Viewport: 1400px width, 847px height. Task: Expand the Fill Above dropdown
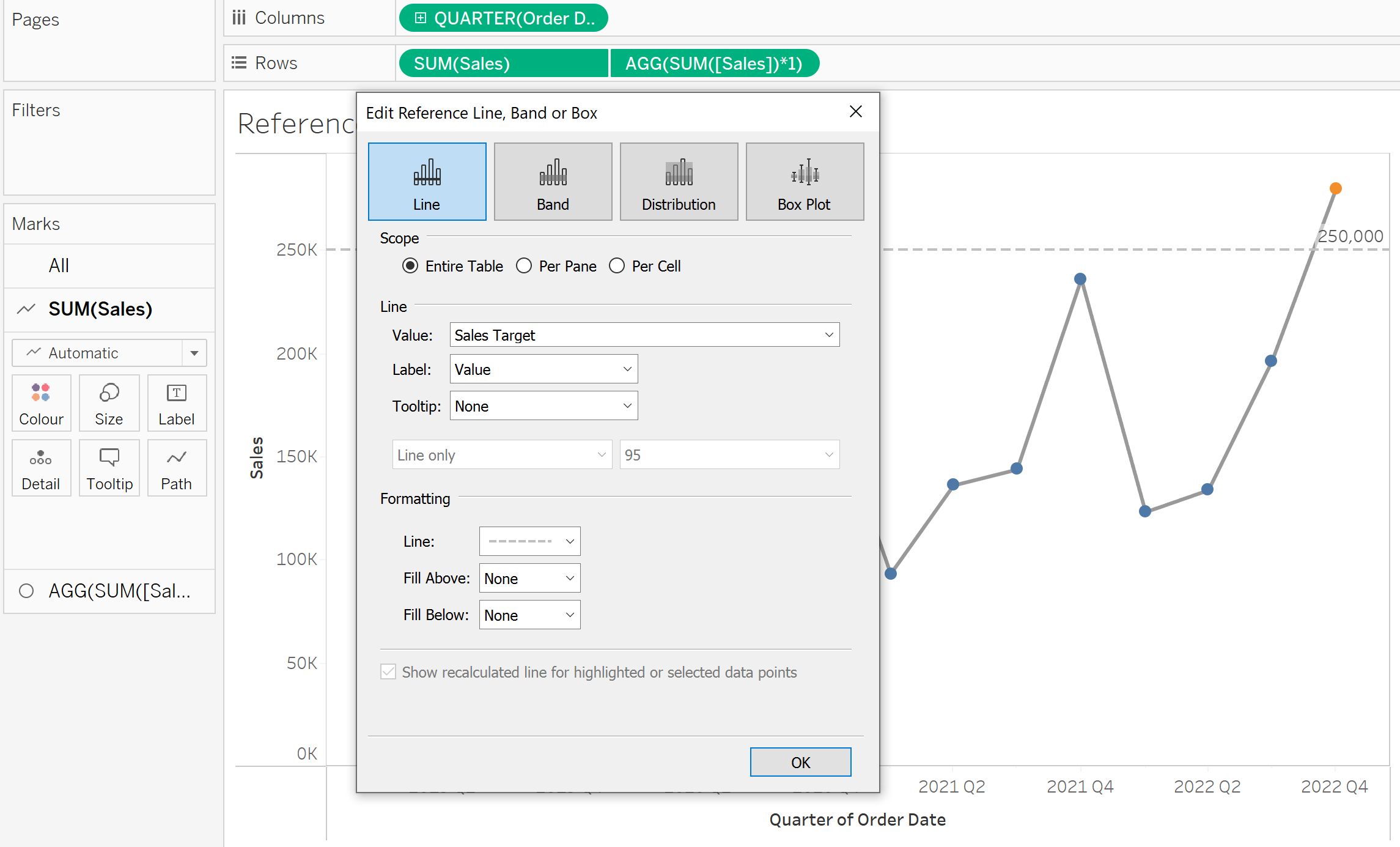(x=529, y=579)
